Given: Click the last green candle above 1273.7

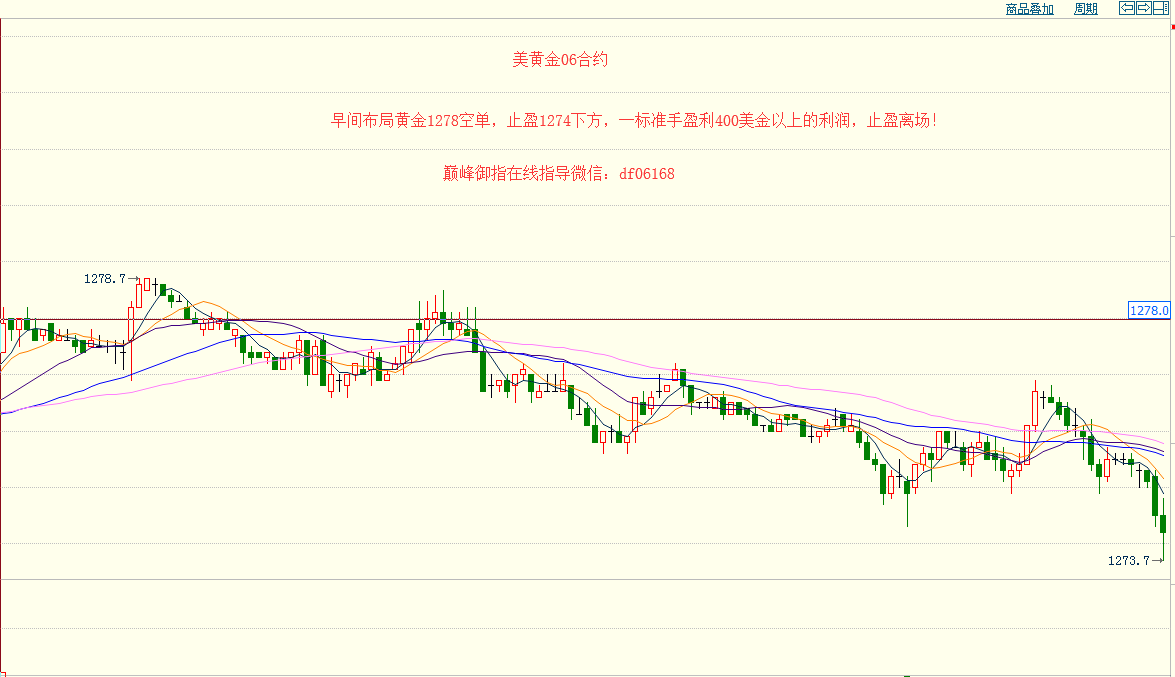Looking at the screenshot, I should click(x=1162, y=523).
